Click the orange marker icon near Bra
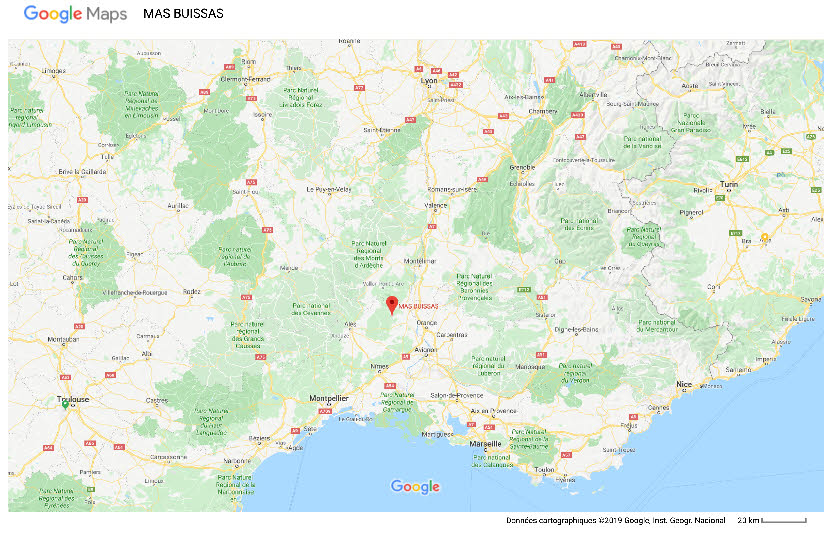Viewport: 832px width, 540px height. tap(765, 238)
